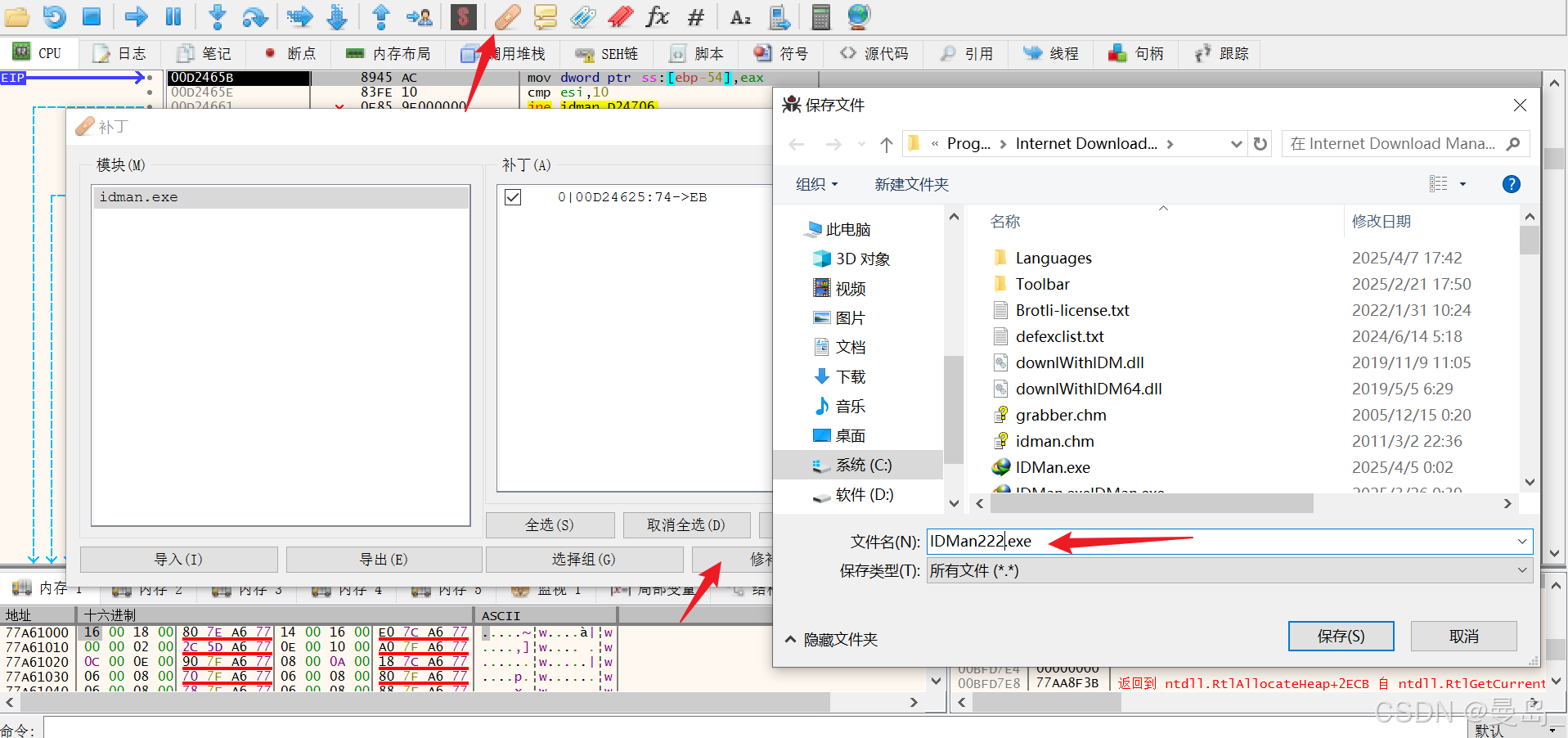Open the Scylla plugin icon
Viewport: 1568px width, 738px height.
point(464,16)
